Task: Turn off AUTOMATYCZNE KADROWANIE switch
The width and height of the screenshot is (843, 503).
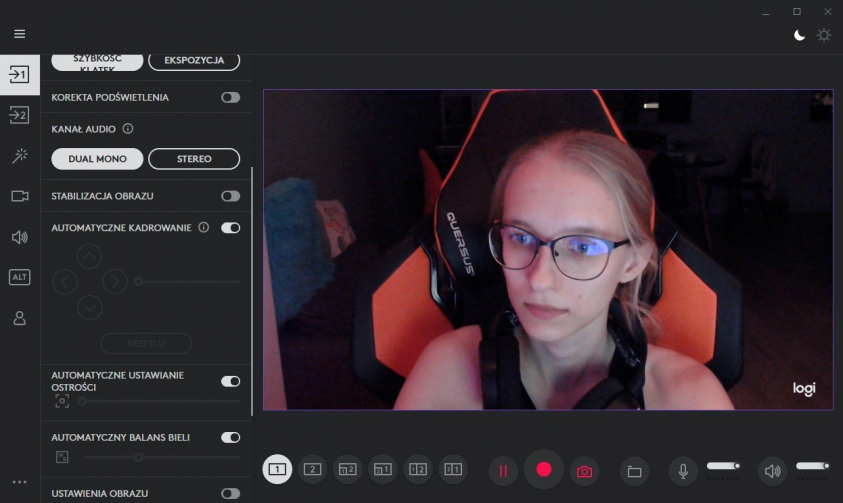Action: click(231, 228)
